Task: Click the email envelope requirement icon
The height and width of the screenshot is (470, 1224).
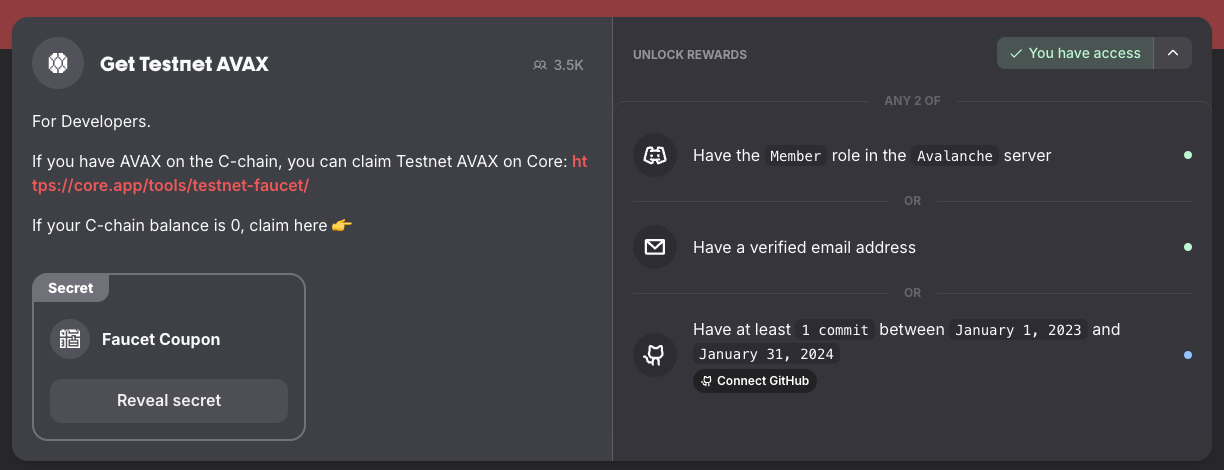Action: 655,247
